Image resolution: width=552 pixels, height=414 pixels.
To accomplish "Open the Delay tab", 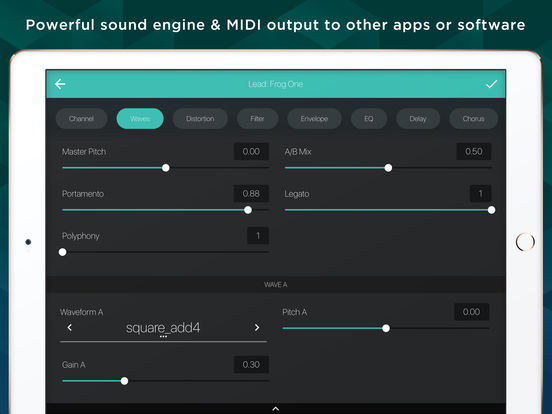I will click(418, 119).
